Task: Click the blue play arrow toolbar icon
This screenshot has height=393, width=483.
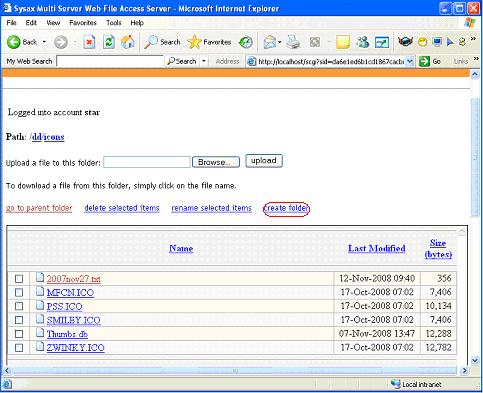Action: pyautogui.click(x=450, y=42)
